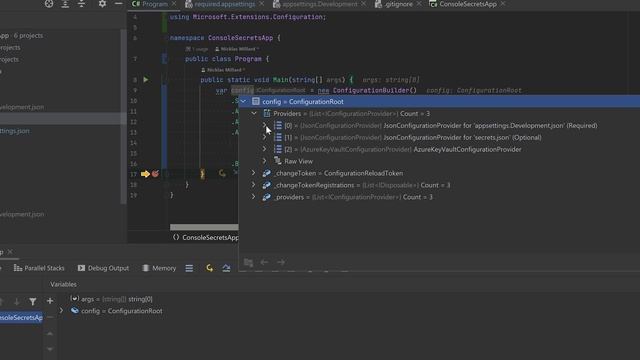Click the add watch plus icon
The width and height of the screenshot is (640, 360).
click(50, 301)
